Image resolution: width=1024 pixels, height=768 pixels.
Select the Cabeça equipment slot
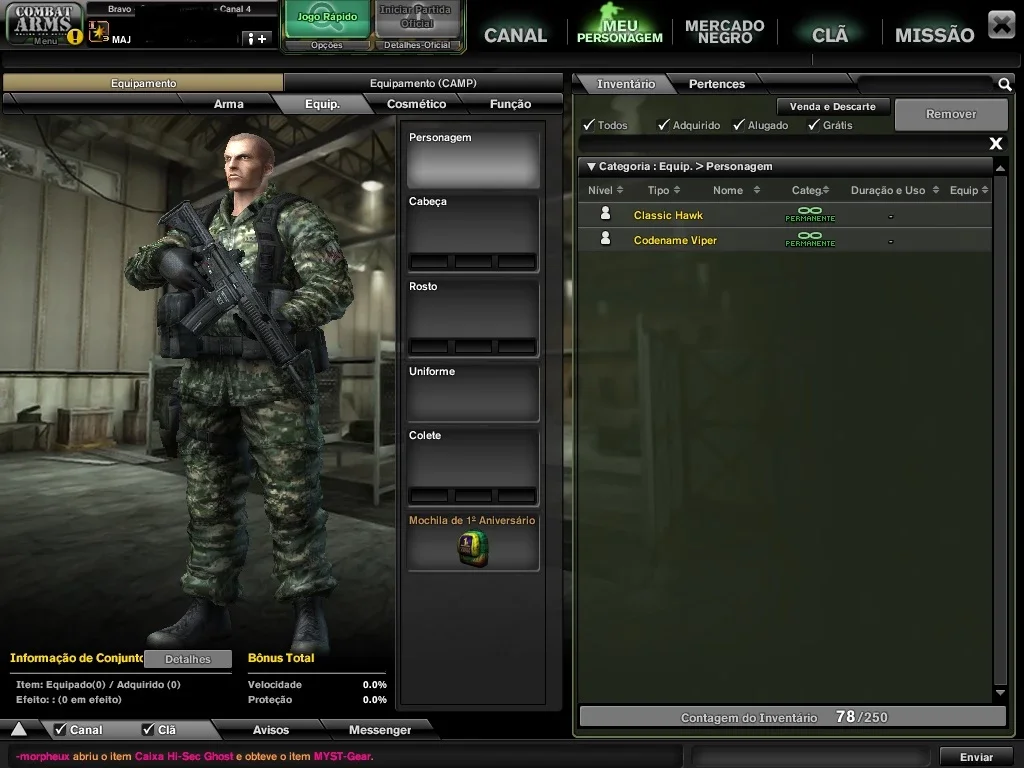coord(473,232)
